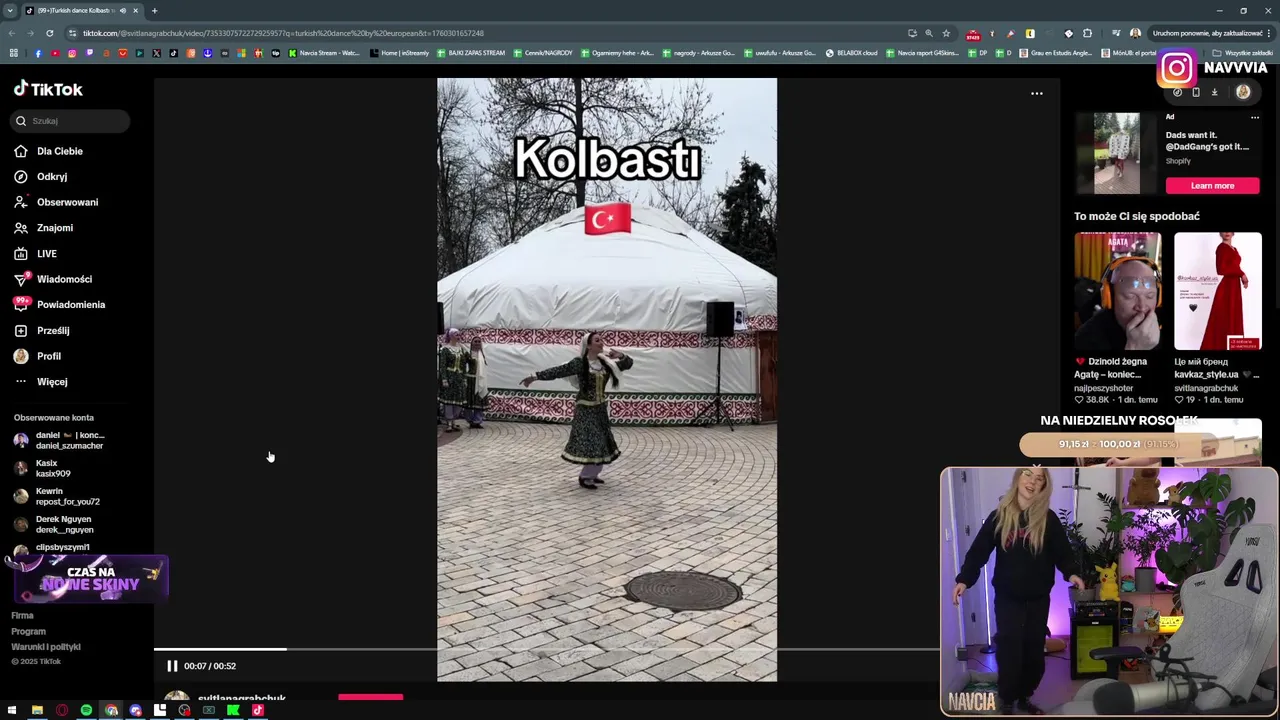Viewport: 1280px width, 720px height.
Task: Click the zoom magnifier in address bar
Action: pos(929,33)
